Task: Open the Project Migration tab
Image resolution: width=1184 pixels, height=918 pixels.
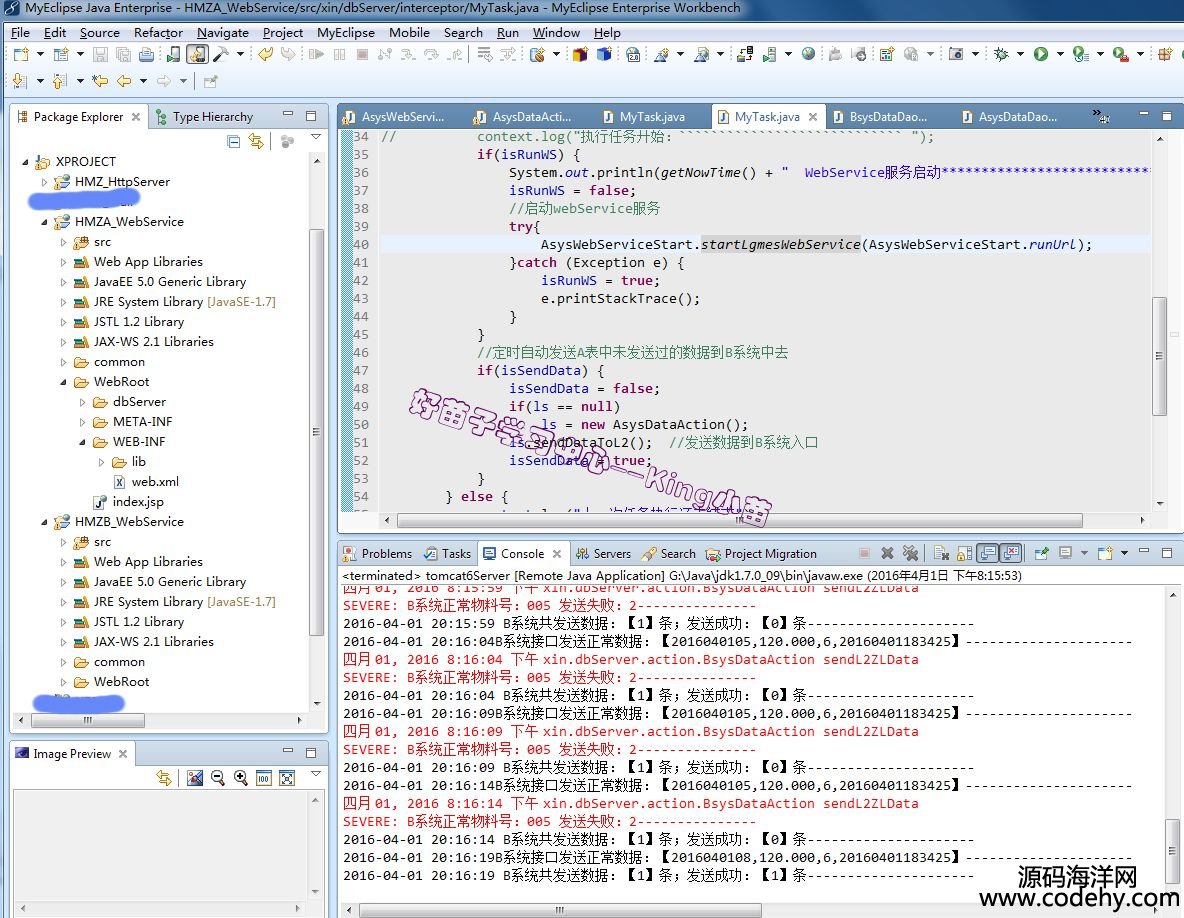Action: point(761,553)
